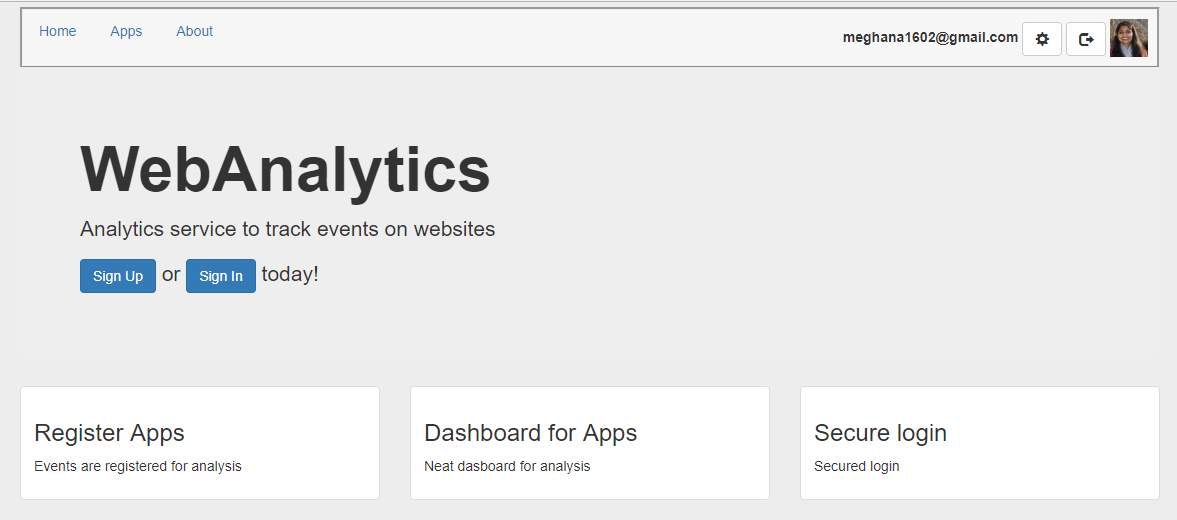Open settings via the gear icon
Image resolution: width=1177 pixels, height=520 pixels.
1042,39
